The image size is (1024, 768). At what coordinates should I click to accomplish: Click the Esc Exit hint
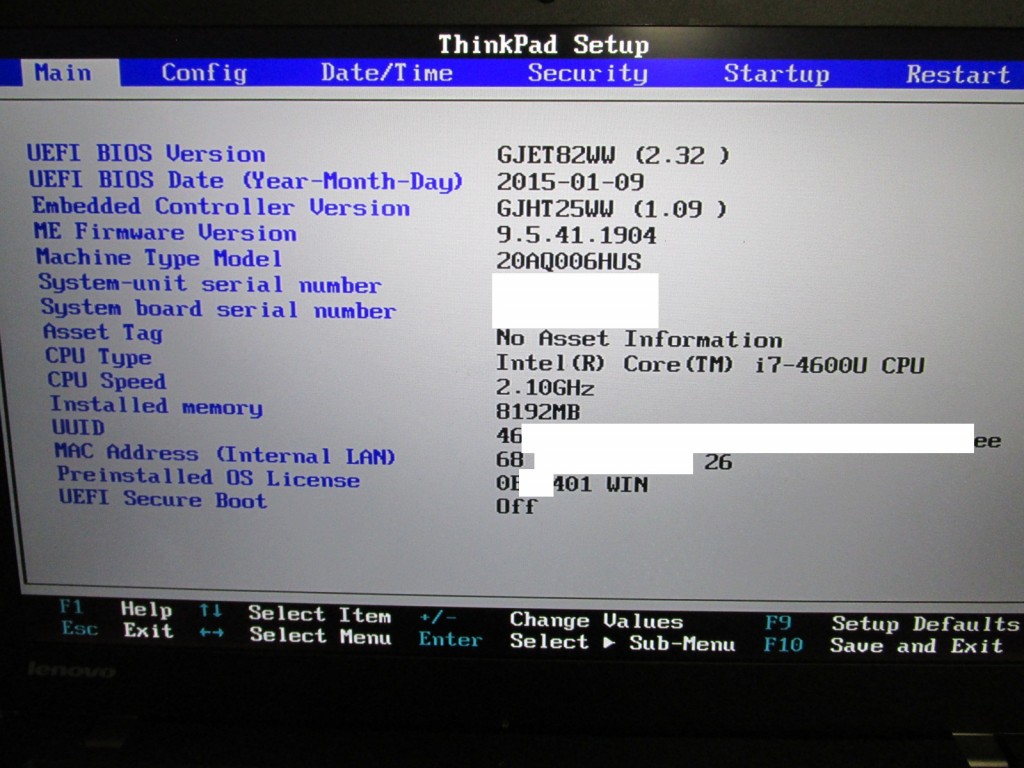point(118,630)
